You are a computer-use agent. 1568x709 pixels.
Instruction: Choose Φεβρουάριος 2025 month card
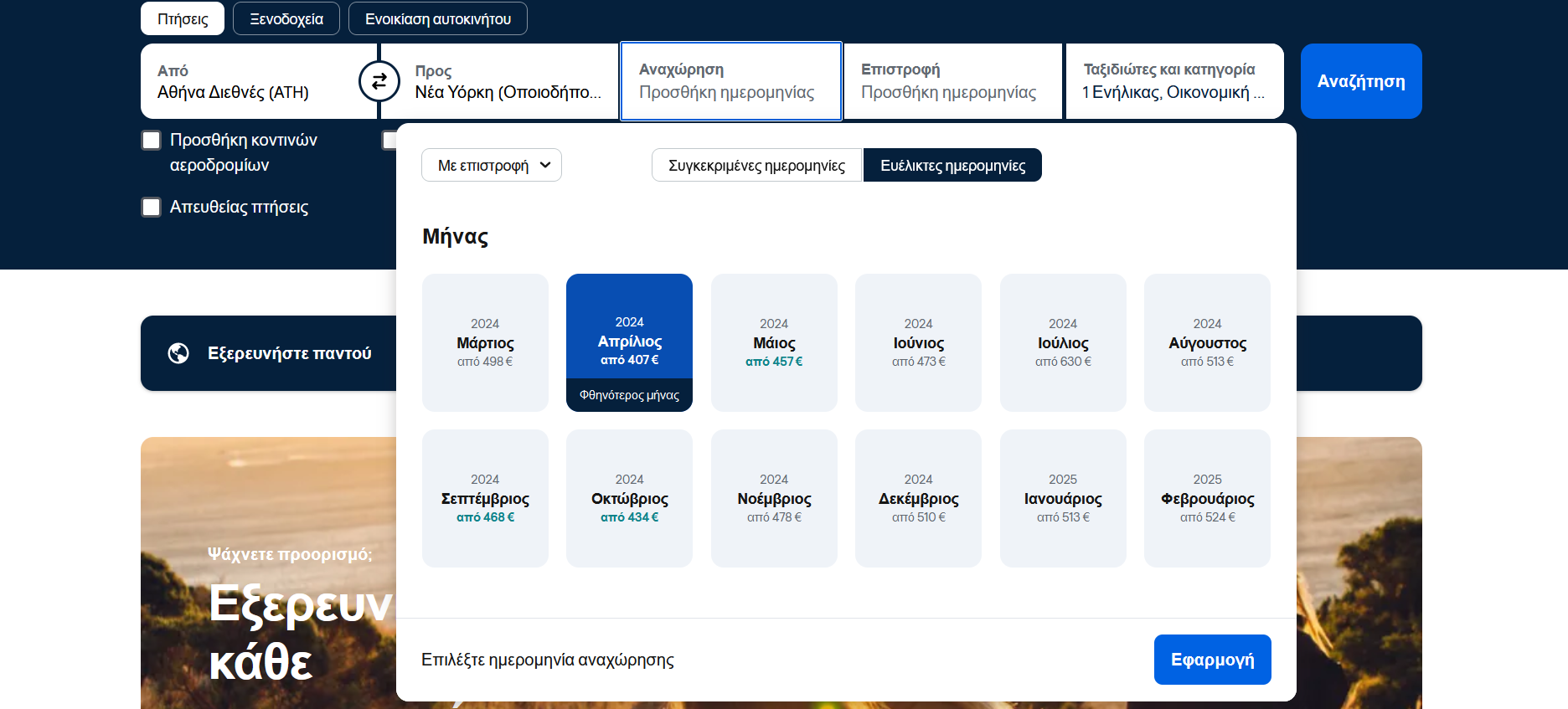[x=1208, y=498]
